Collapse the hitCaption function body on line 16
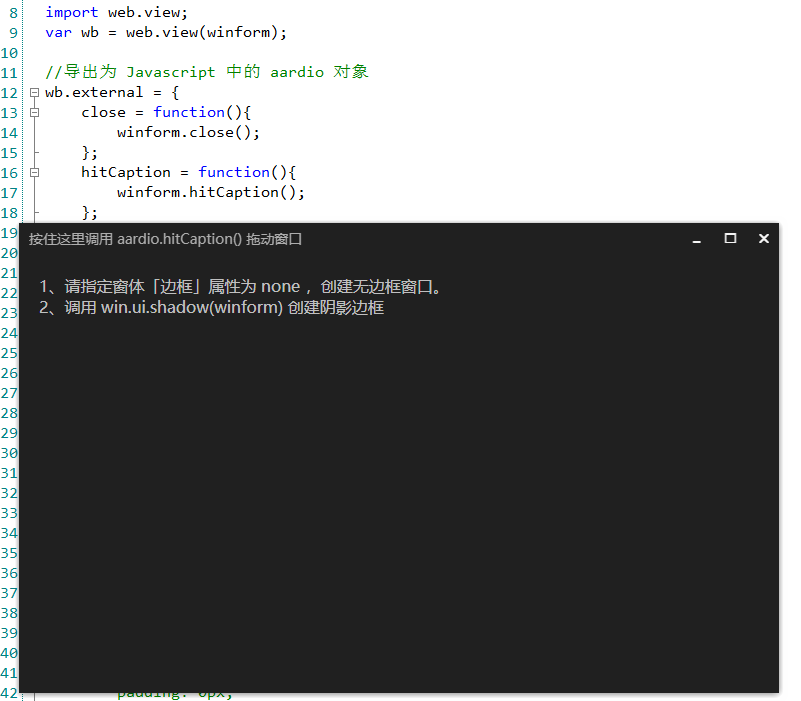 pos(33,172)
